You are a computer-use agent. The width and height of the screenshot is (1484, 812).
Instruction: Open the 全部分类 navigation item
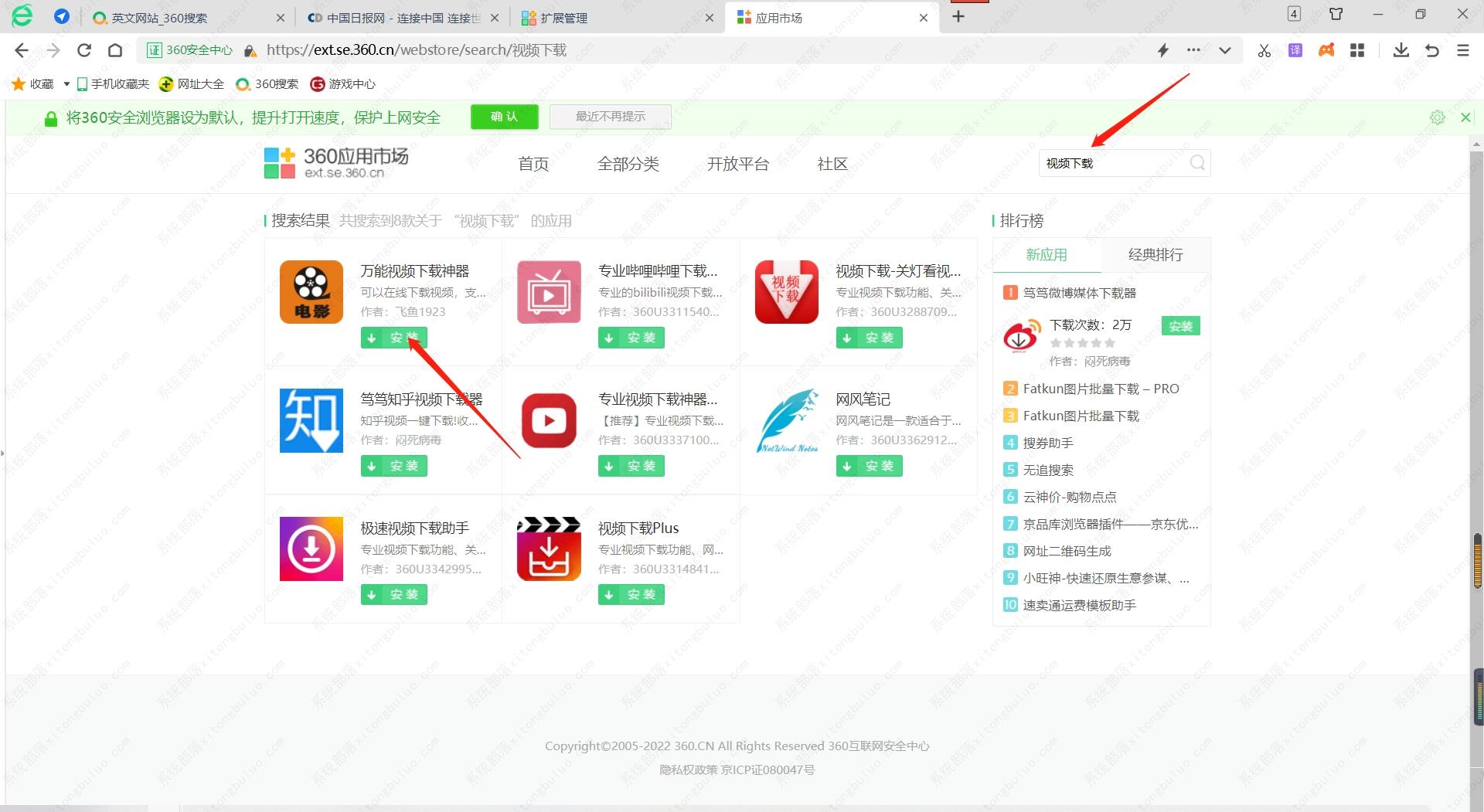point(628,164)
